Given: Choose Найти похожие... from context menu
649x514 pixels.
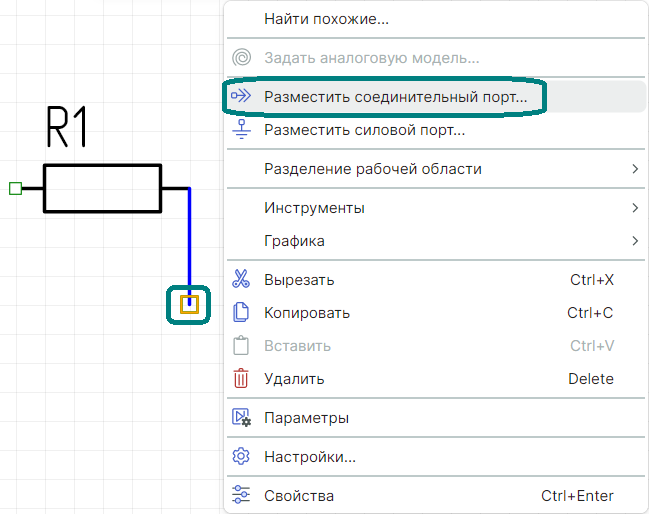Looking at the screenshot, I should pyautogui.click(x=326, y=19).
